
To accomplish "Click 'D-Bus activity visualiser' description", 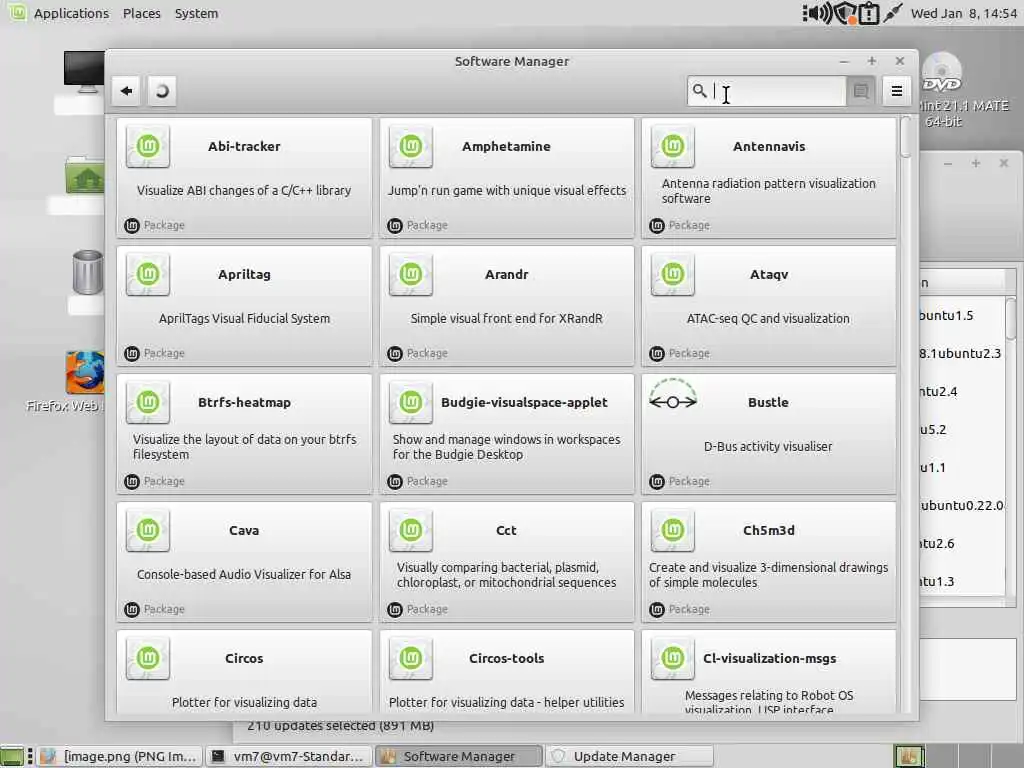I will pyautogui.click(x=768, y=446).
